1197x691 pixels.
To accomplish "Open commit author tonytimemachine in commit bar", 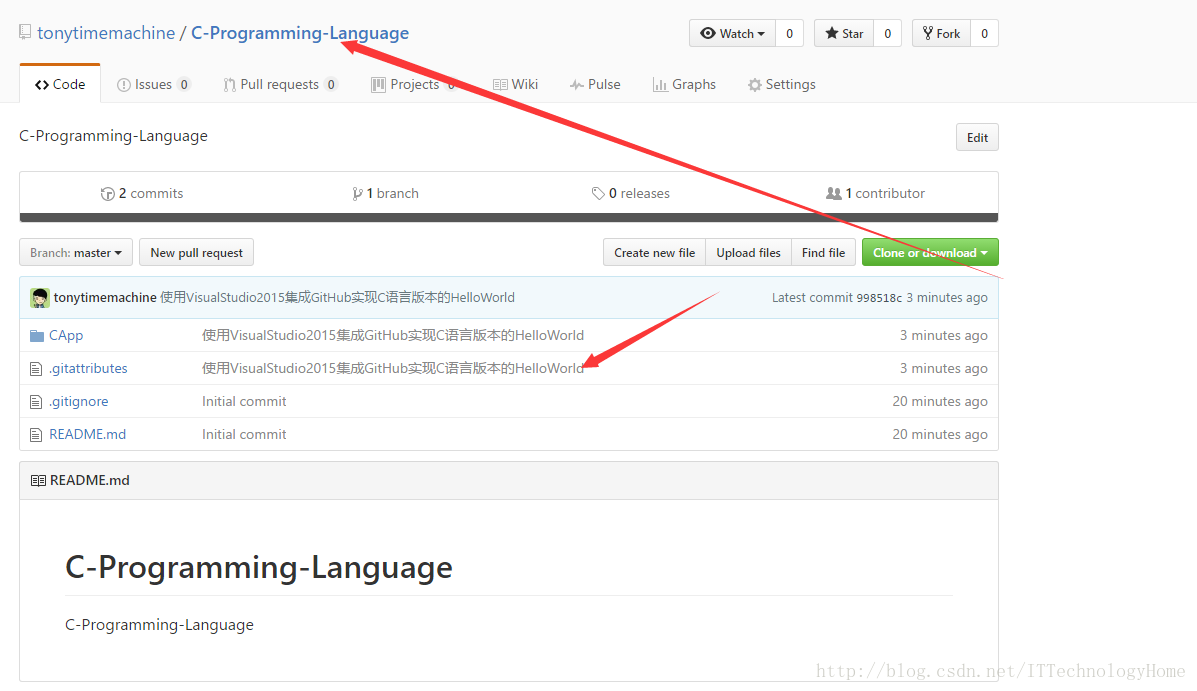I will [105, 298].
